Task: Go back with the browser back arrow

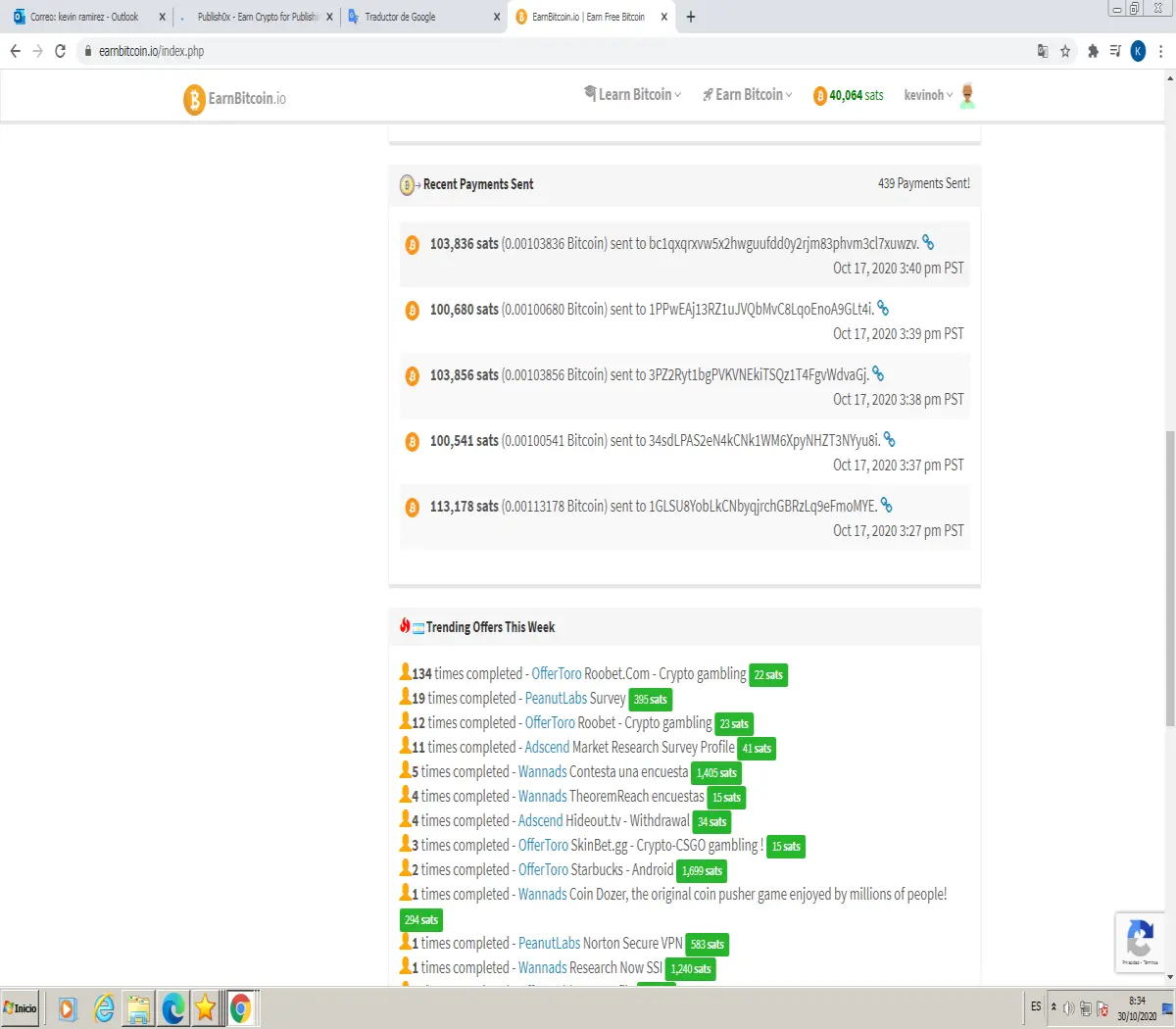Action: coord(15,51)
